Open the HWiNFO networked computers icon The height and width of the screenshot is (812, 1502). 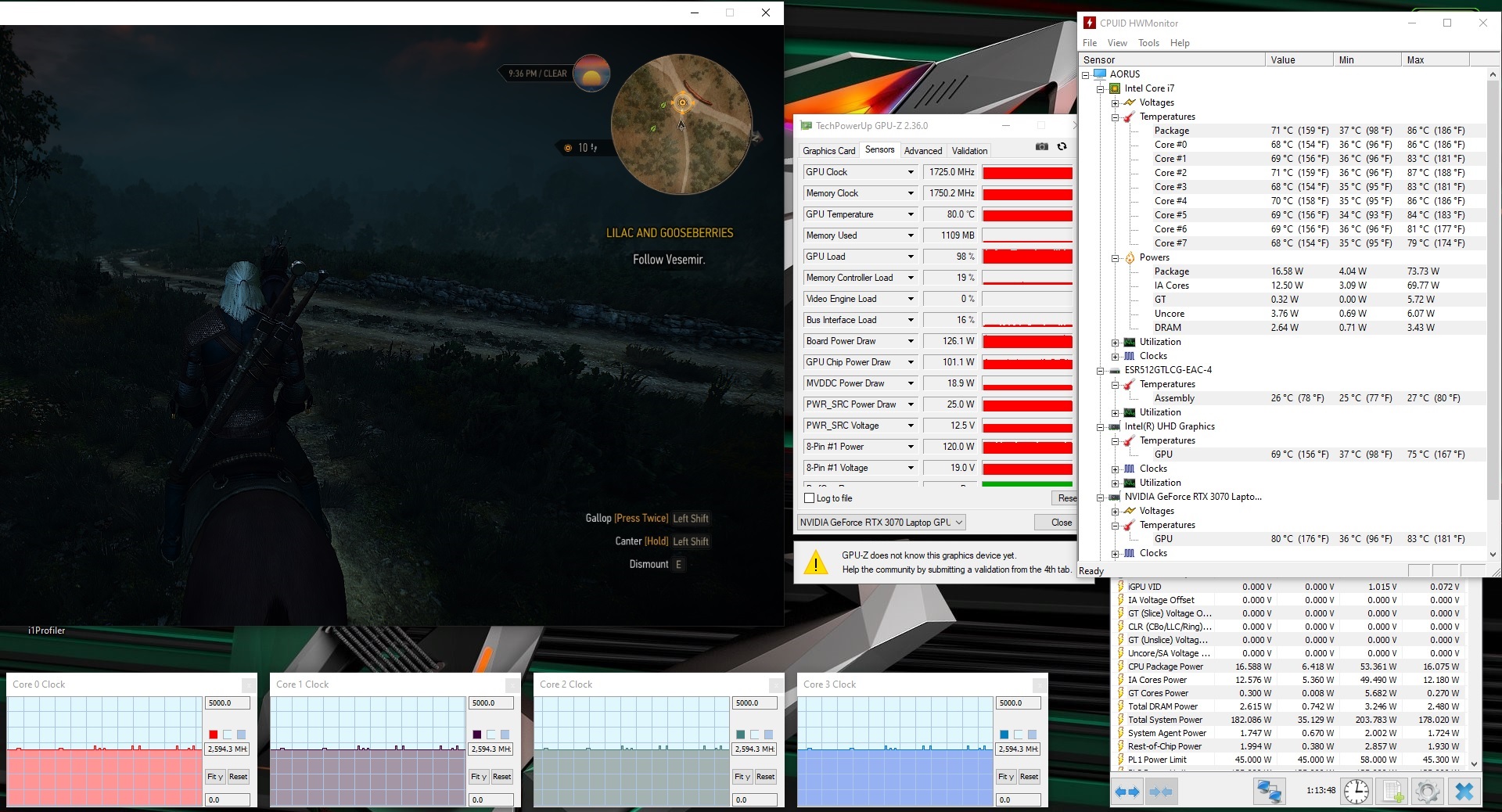(x=1268, y=792)
